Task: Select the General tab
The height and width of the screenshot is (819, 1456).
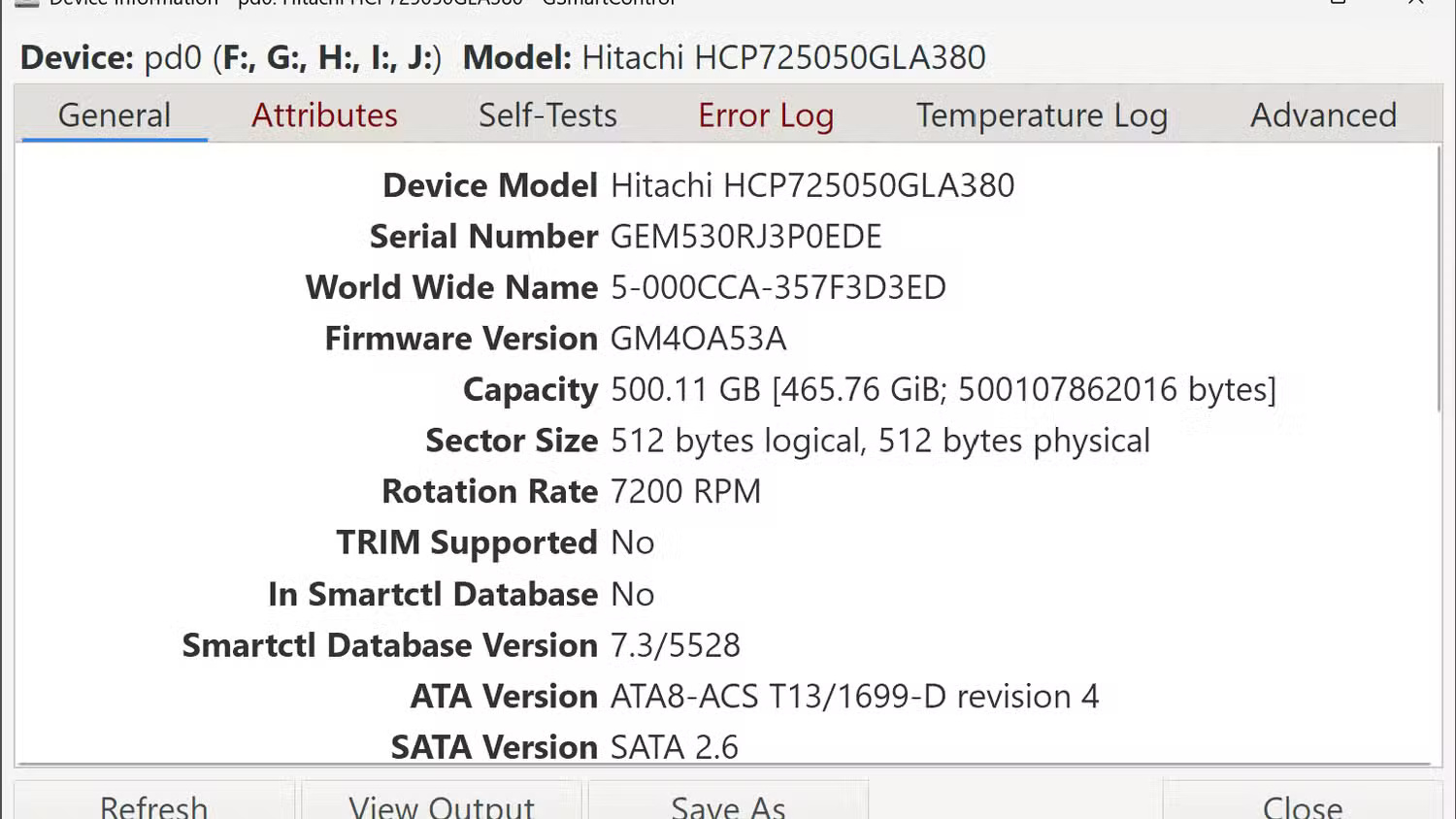Action: 114,115
